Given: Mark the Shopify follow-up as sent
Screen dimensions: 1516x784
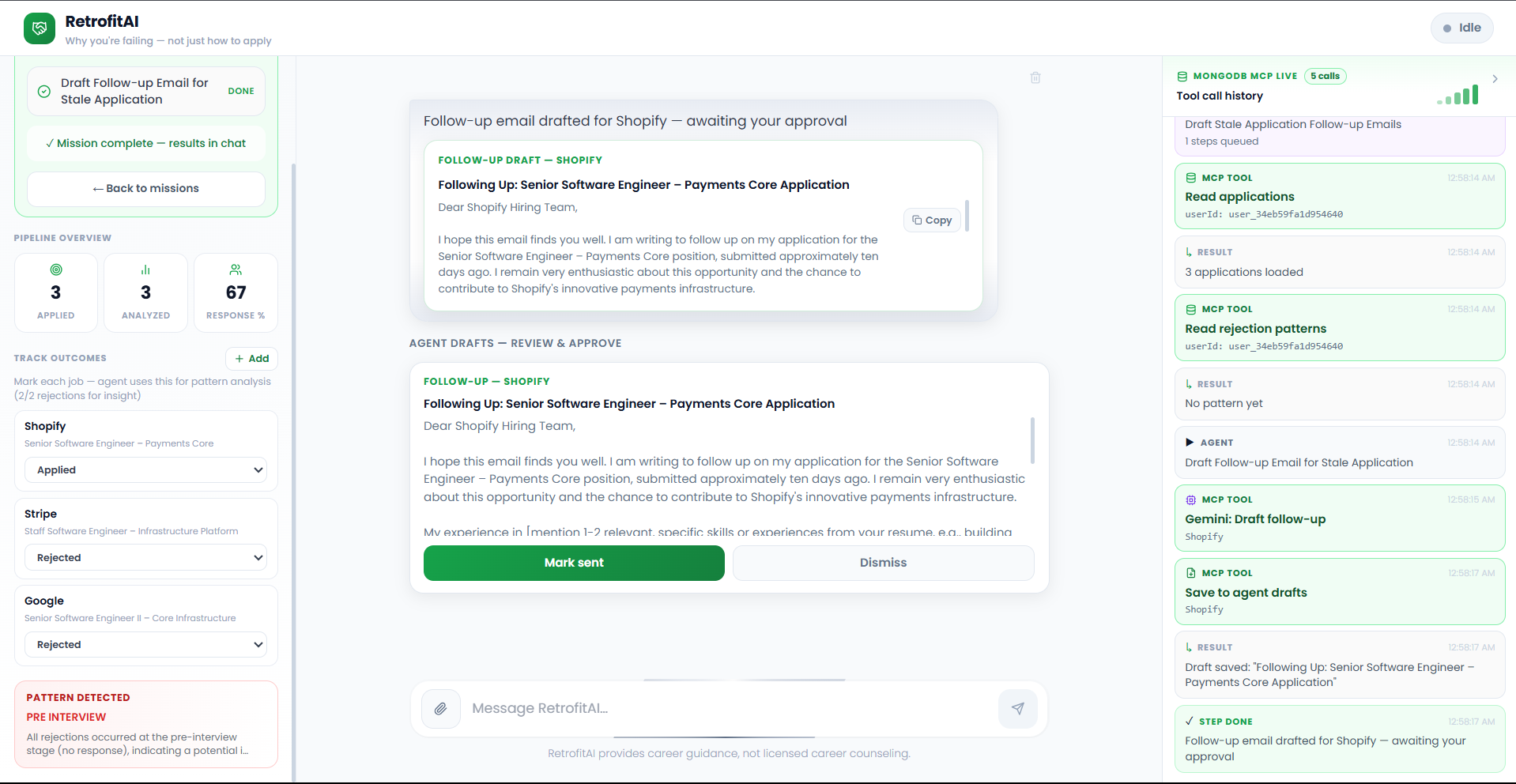Looking at the screenshot, I should 574,563.
